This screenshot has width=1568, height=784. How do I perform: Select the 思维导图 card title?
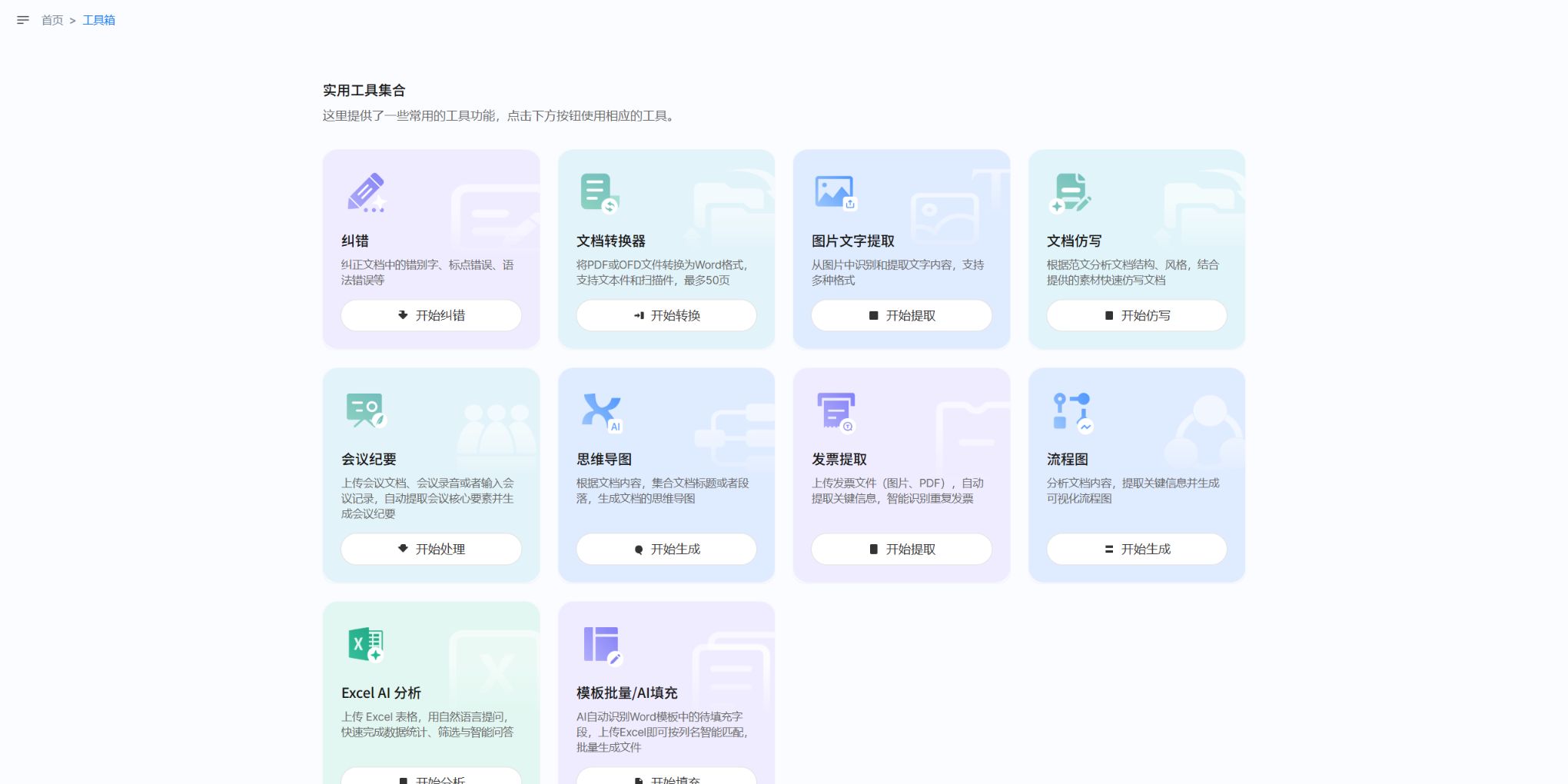click(x=604, y=459)
